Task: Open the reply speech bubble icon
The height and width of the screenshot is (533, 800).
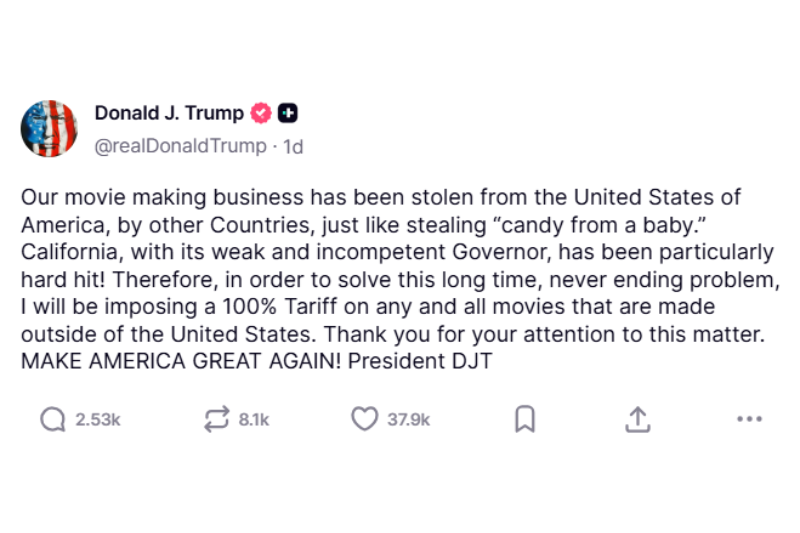Action: (x=53, y=421)
